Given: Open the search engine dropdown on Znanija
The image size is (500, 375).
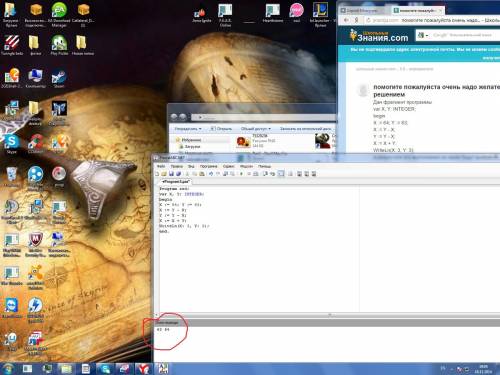Looking at the screenshot, I should click(x=423, y=35).
